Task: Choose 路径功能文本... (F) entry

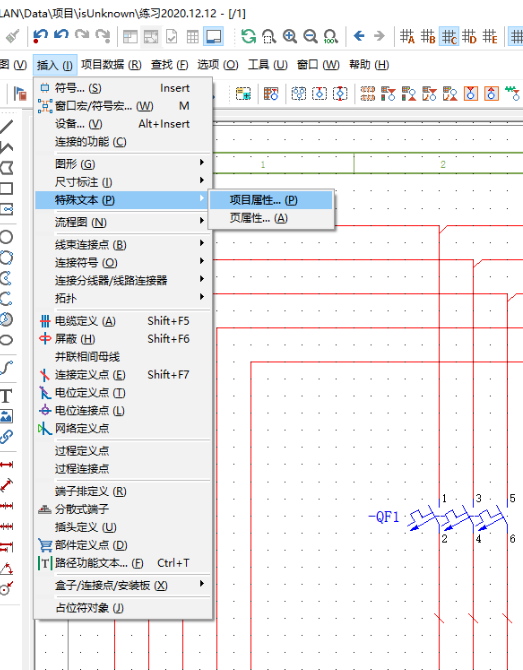Action: (x=123, y=563)
